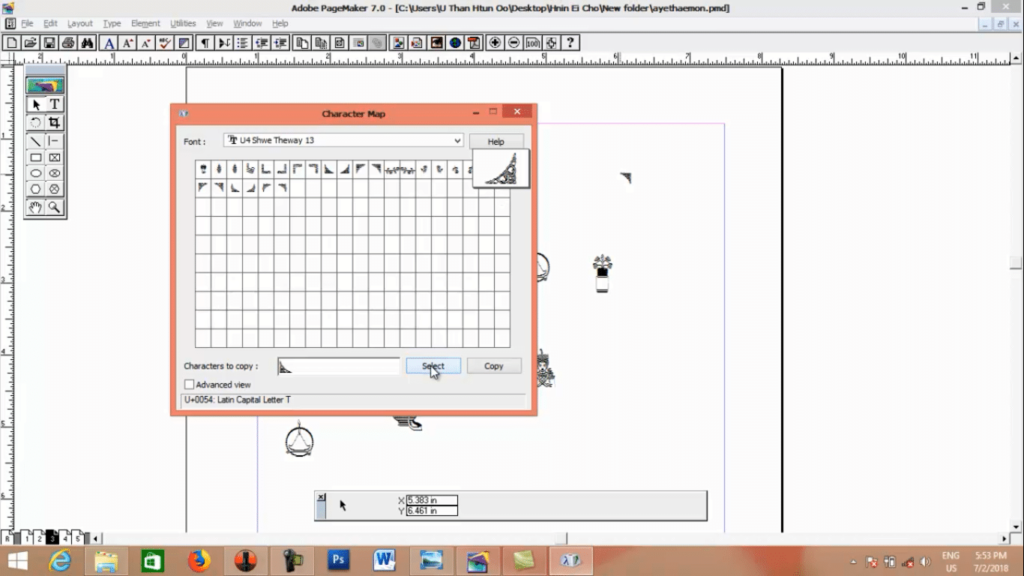Pick the first glyph in character grid
Viewport: 1024px width, 576px height.
coord(203,169)
